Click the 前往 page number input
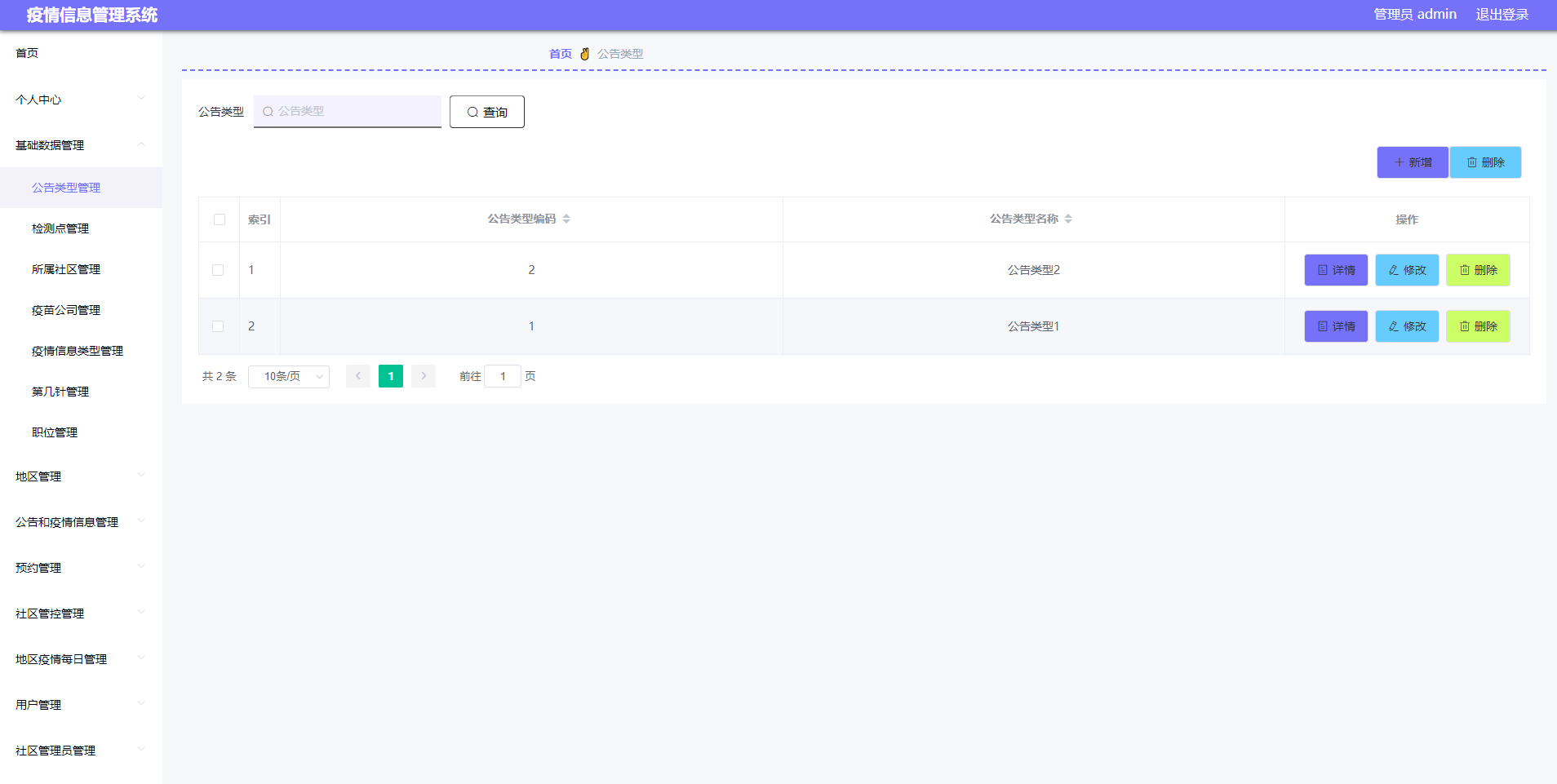1557x784 pixels. pyautogui.click(x=503, y=376)
